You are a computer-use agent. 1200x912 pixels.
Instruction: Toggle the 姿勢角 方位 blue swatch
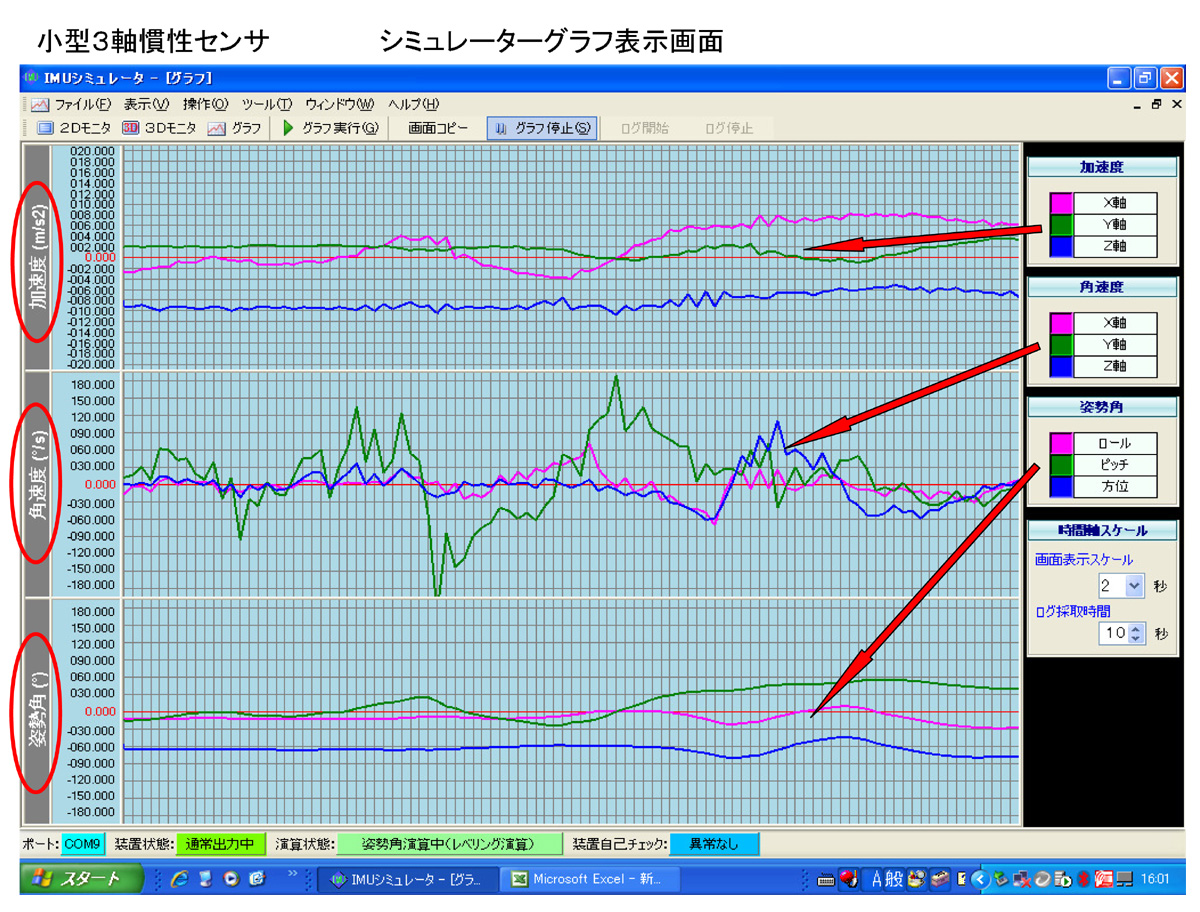[1061, 487]
